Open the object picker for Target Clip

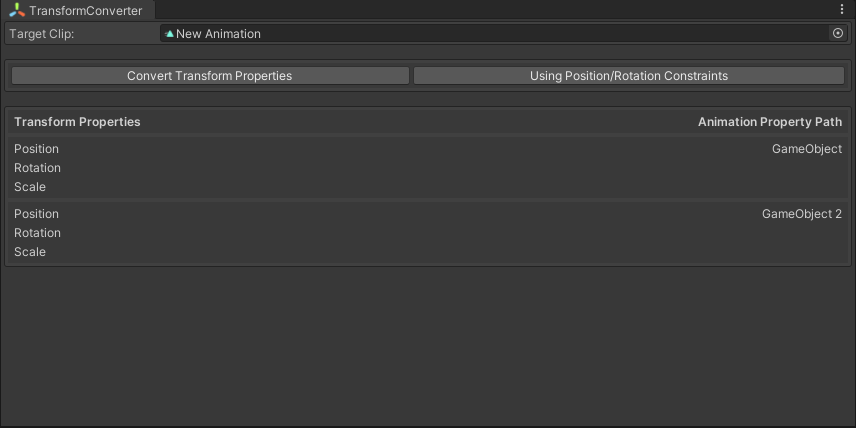click(838, 33)
